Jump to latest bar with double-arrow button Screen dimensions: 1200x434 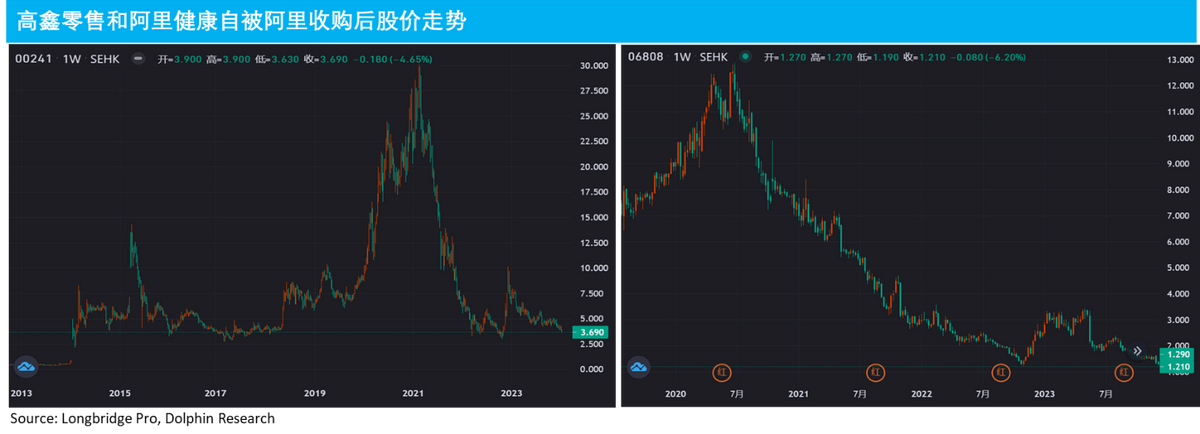(1137, 351)
